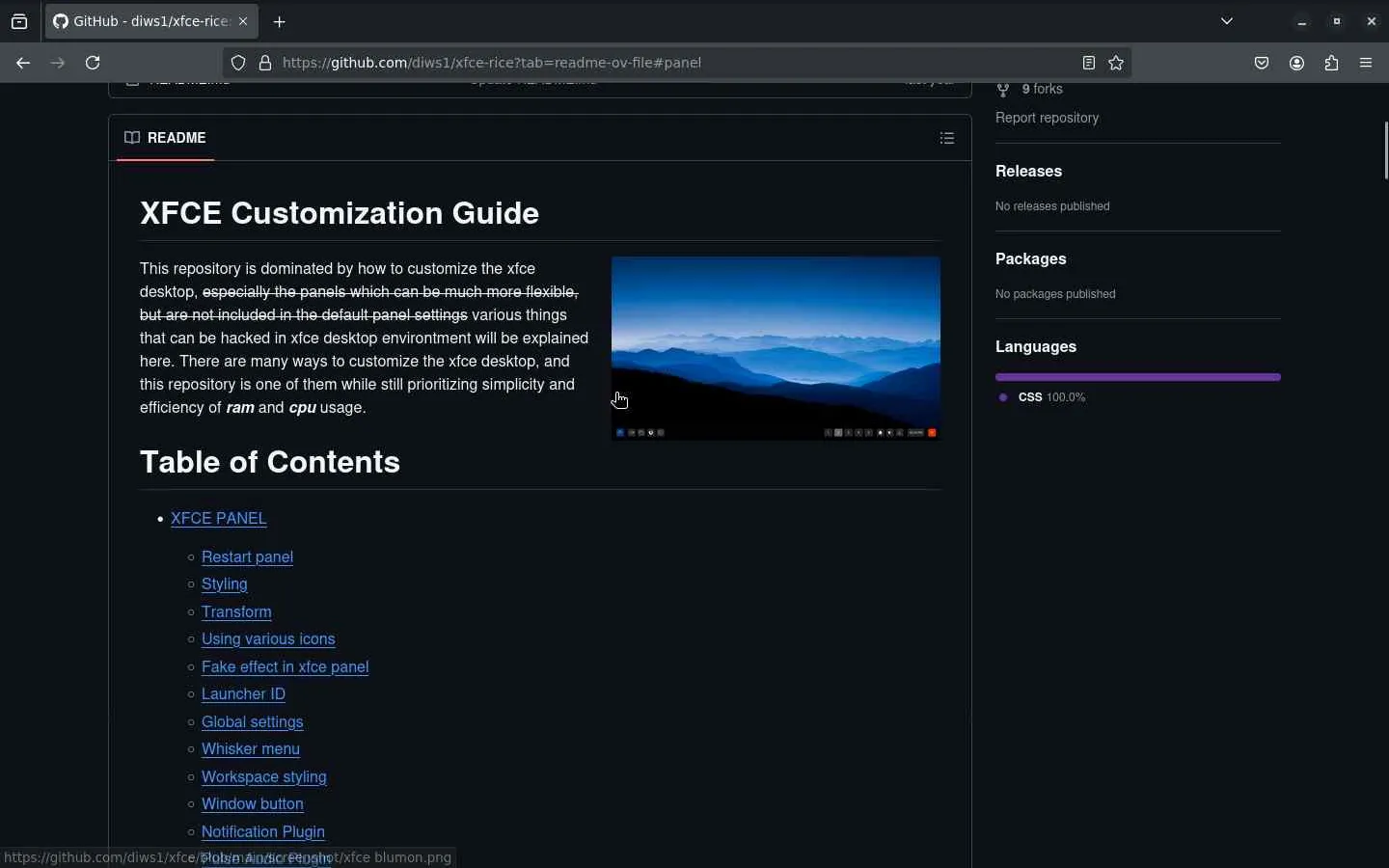Go back to the previous page
Viewport: 1389px width, 868px height.
pyautogui.click(x=23, y=63)
